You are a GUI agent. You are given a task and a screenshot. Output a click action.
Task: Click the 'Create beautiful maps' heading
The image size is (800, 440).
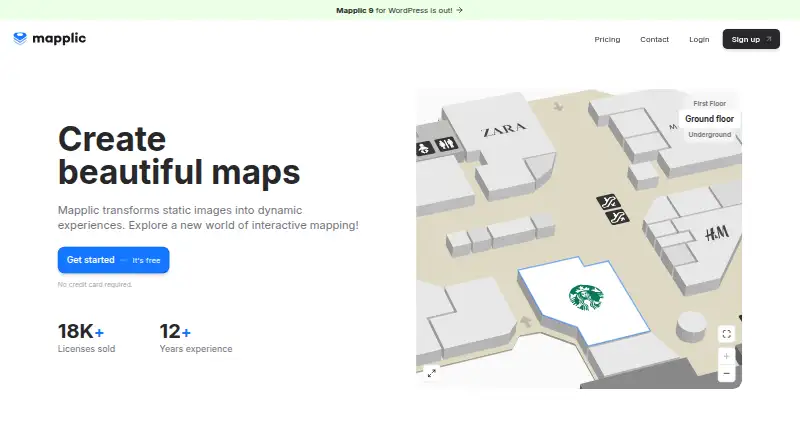179,156
